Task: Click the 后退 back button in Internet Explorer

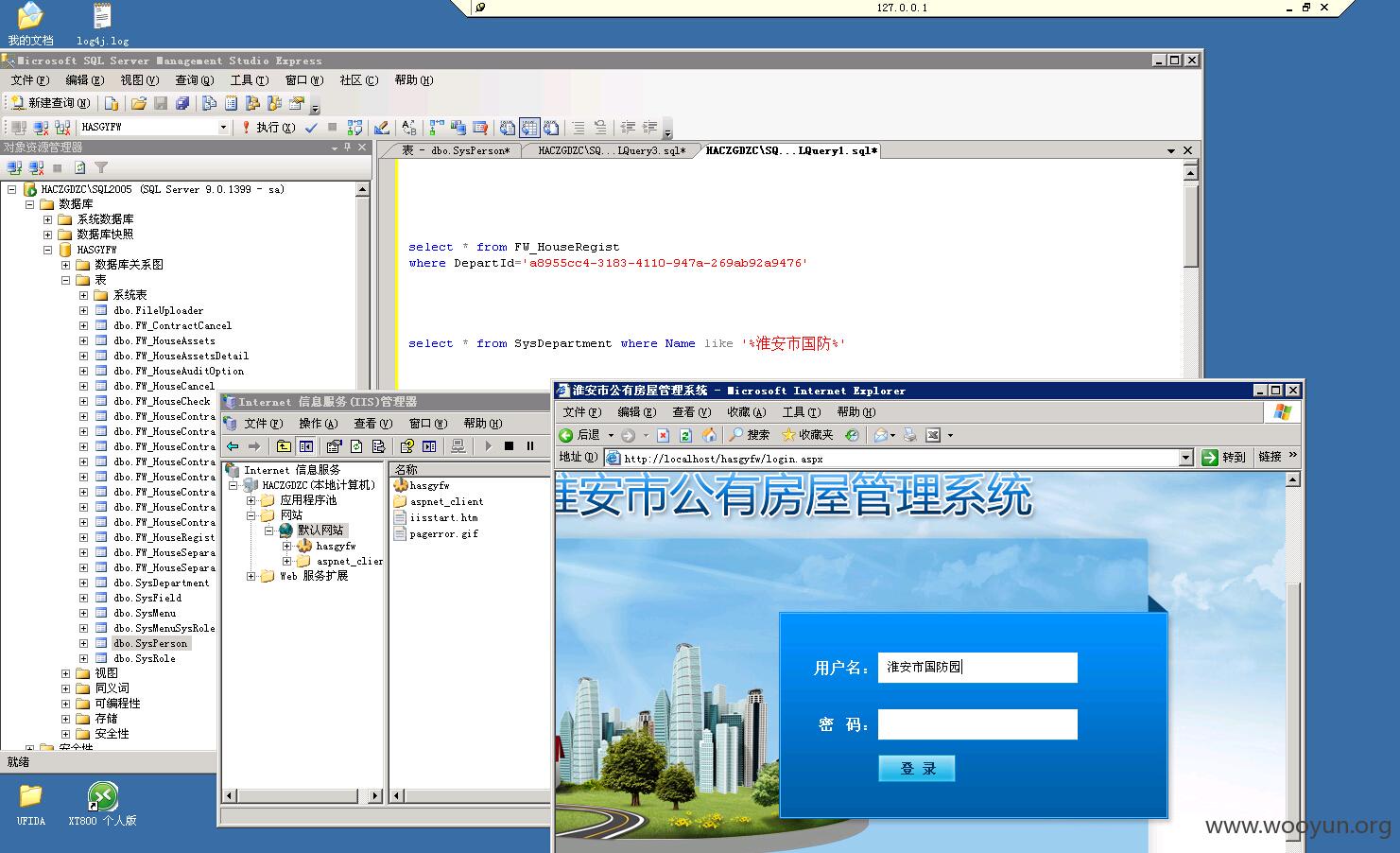Action: pyautogui.click(x=580, y=435)
